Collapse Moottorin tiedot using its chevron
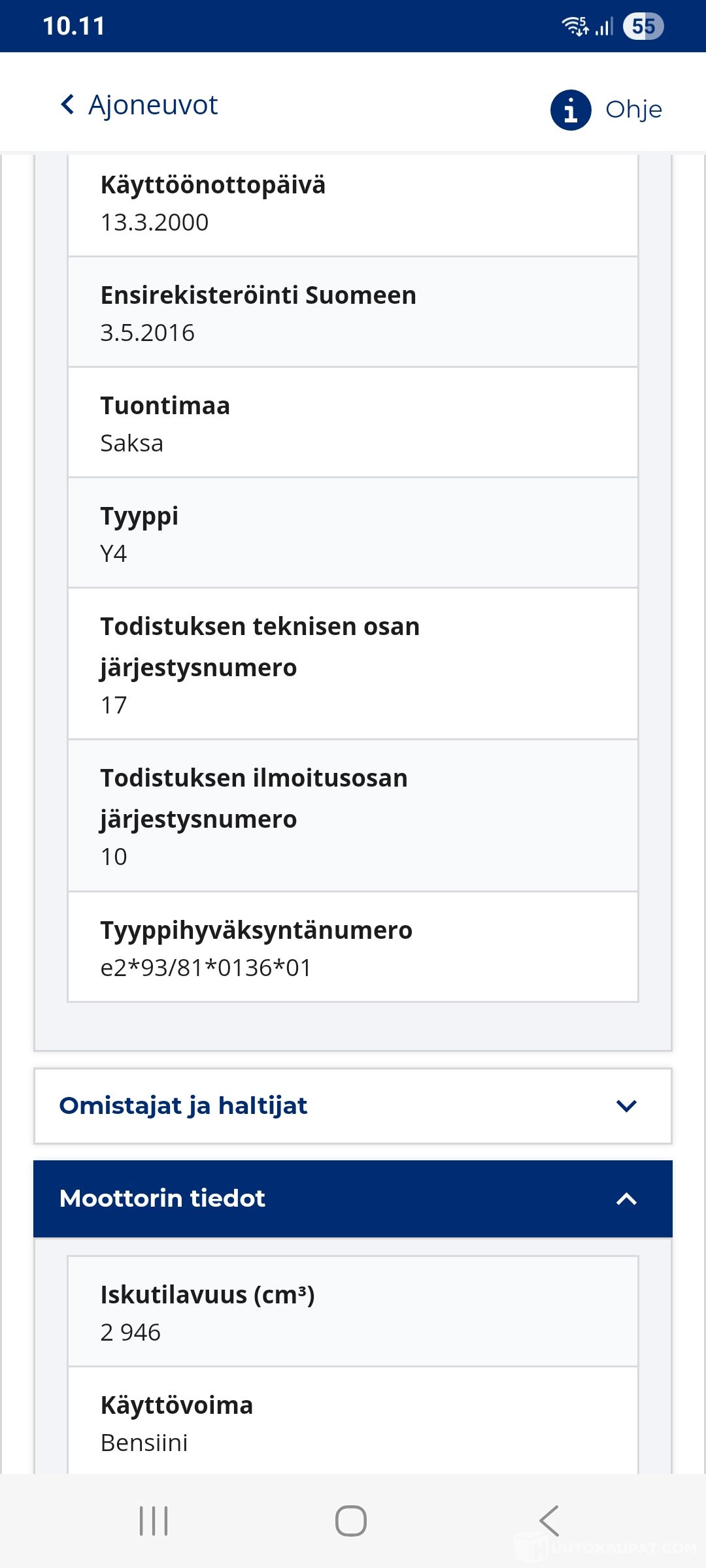Screen dimensions: 706x1568 coord(626,1199)
